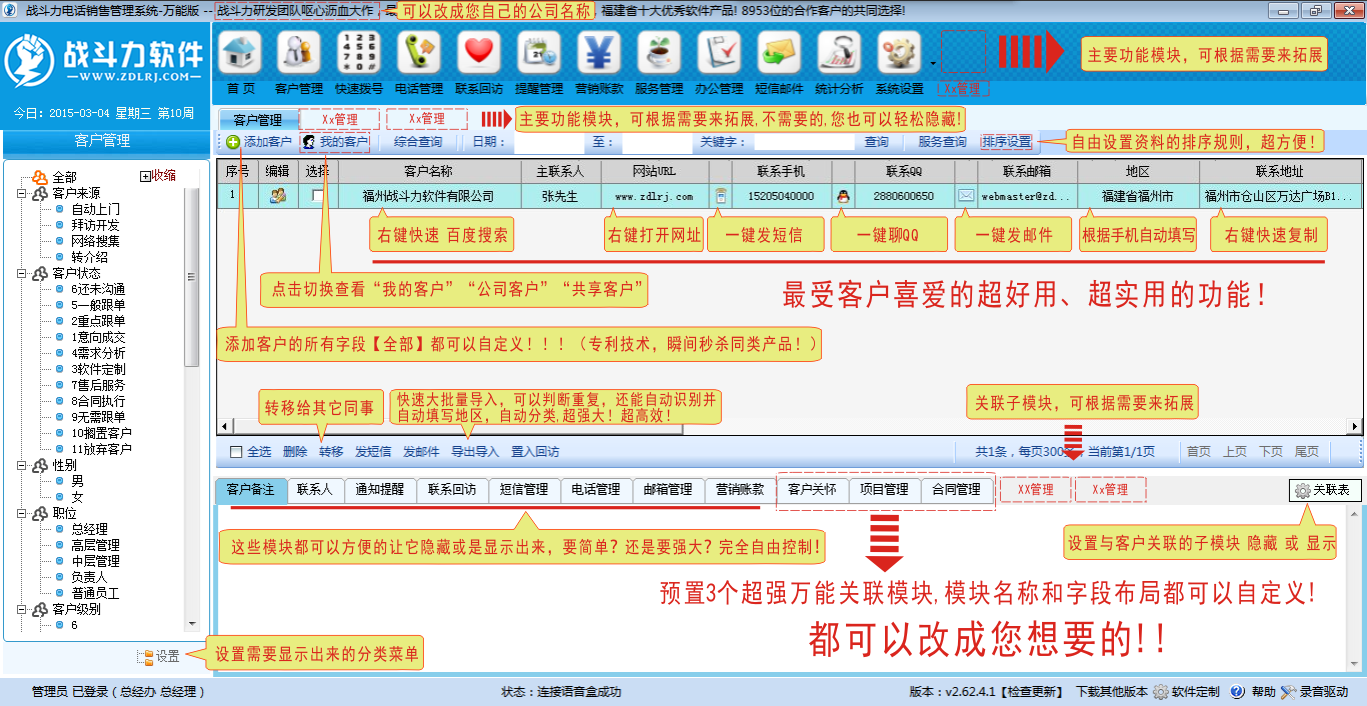Click the 置入回访 link
Screen dimensions: 1367x706
tap(535, 452)
